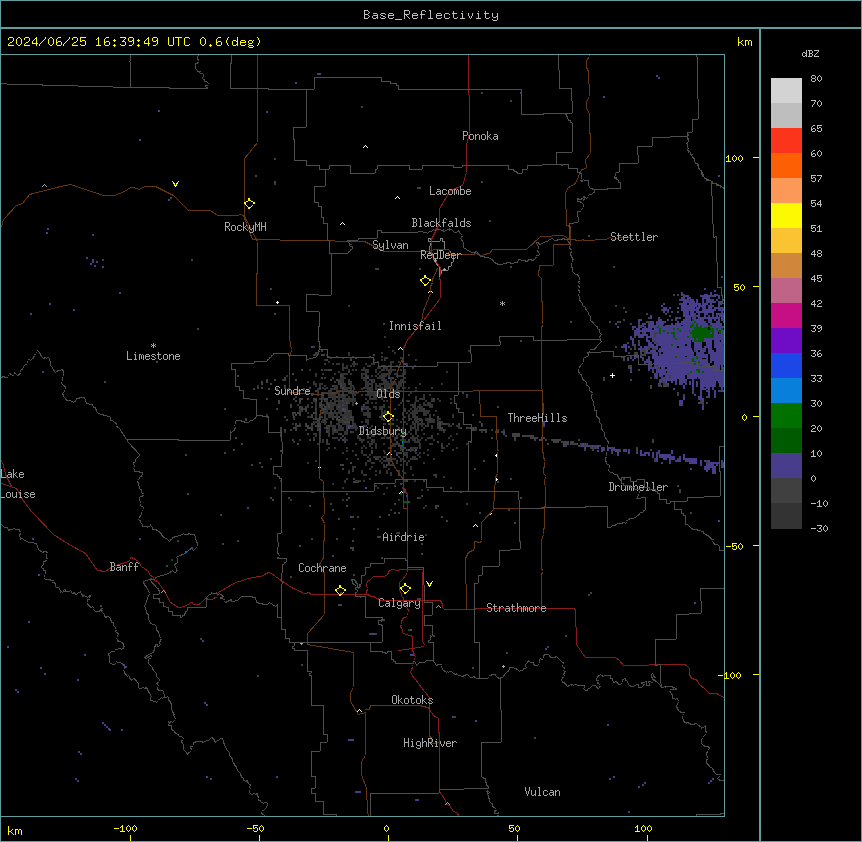Click the Louise label at the left edge
The image size is (862, 842).
(18, 494)
